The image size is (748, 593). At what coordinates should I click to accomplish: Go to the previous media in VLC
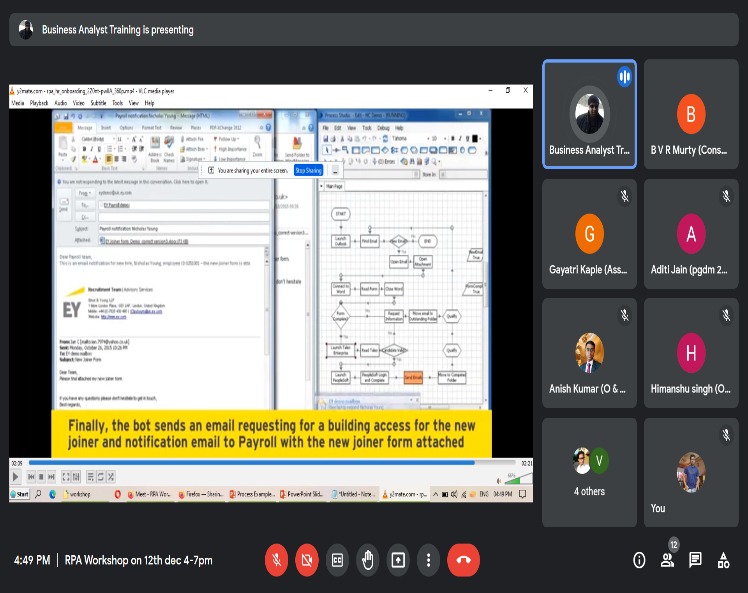pos(31,477)
